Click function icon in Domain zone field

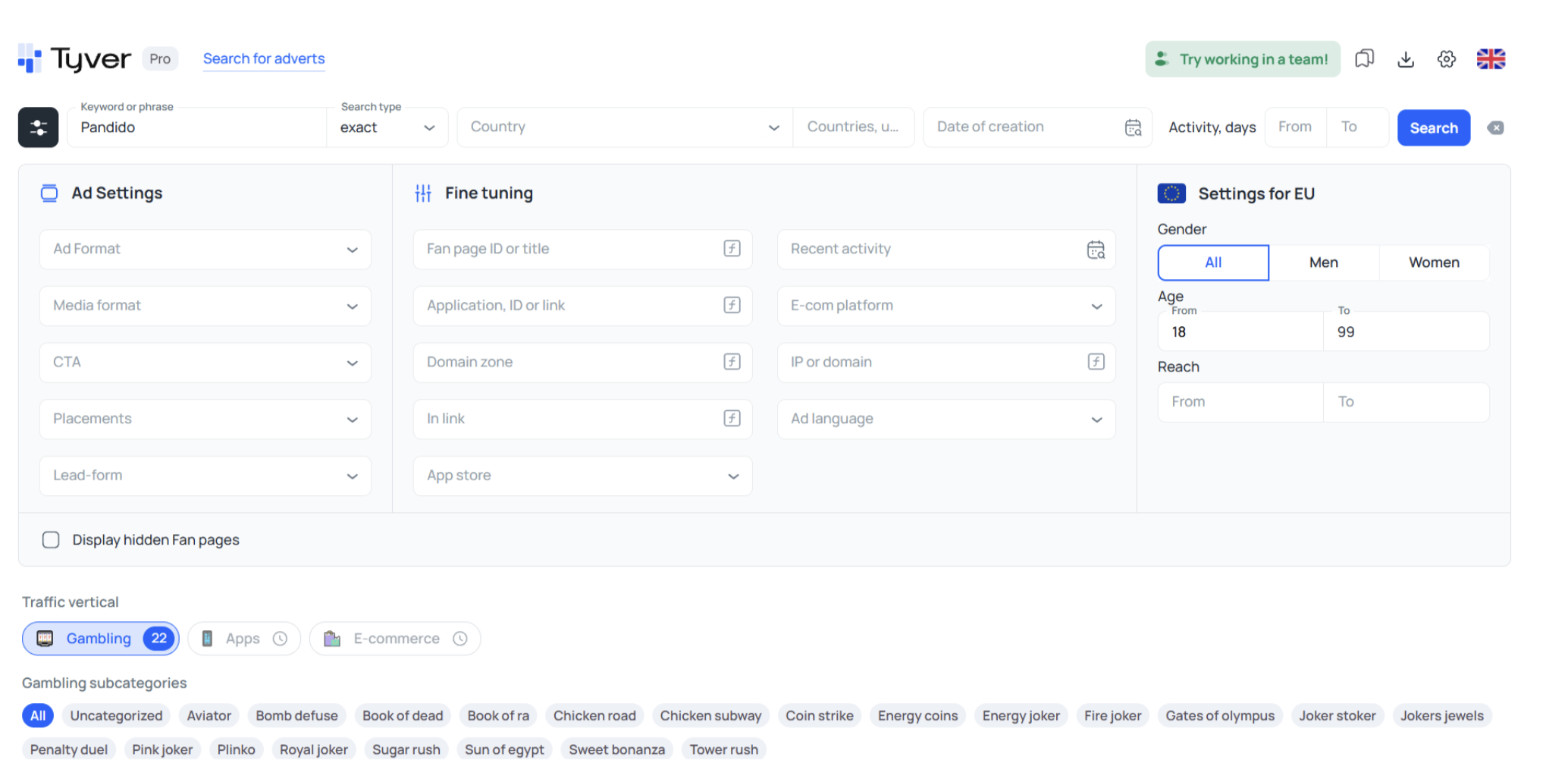732,362
